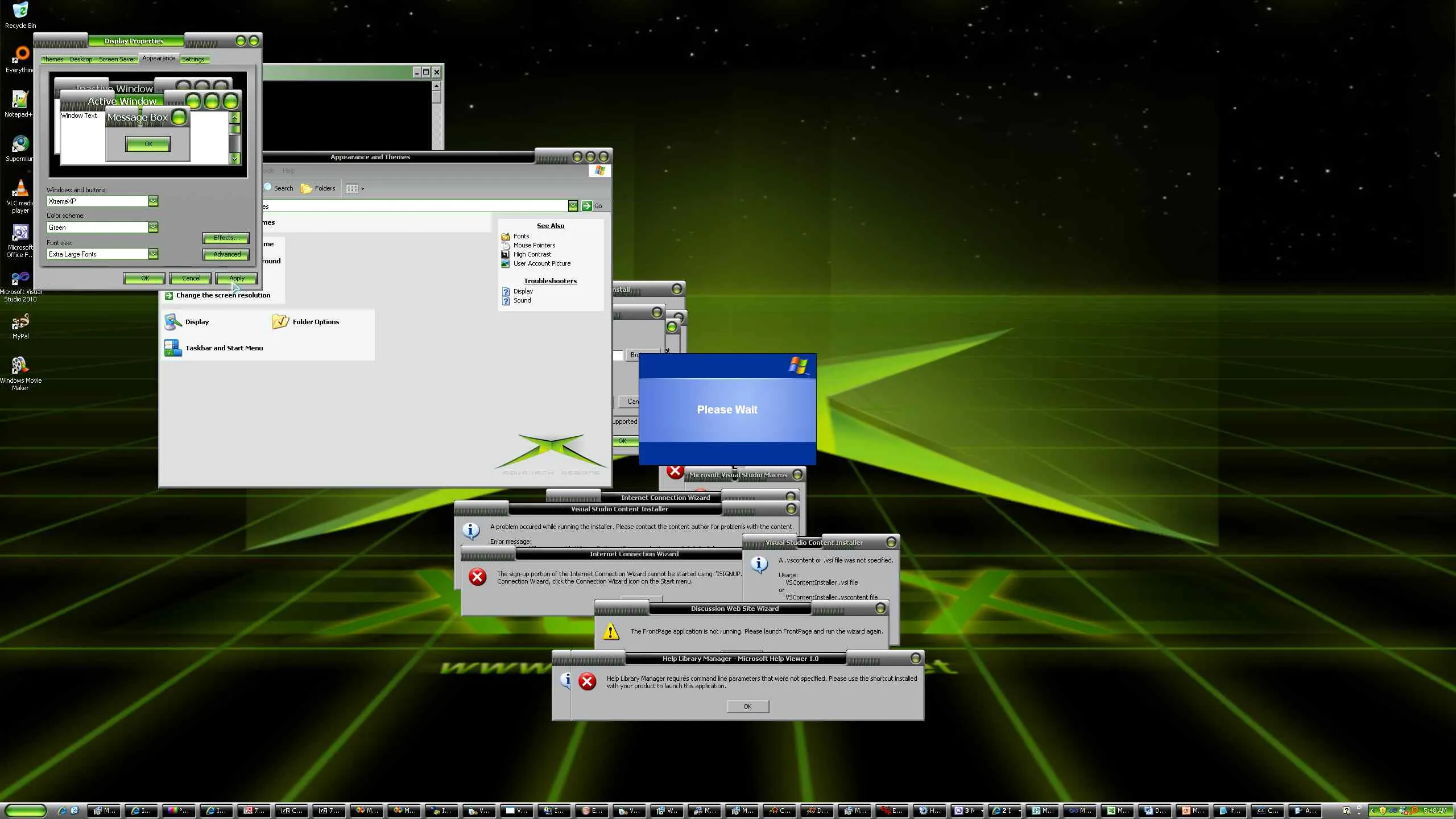The height and width of the screenshot is (819, 1456).
Task: Switch to the Screen Saver tab
Action: (117, 59)
